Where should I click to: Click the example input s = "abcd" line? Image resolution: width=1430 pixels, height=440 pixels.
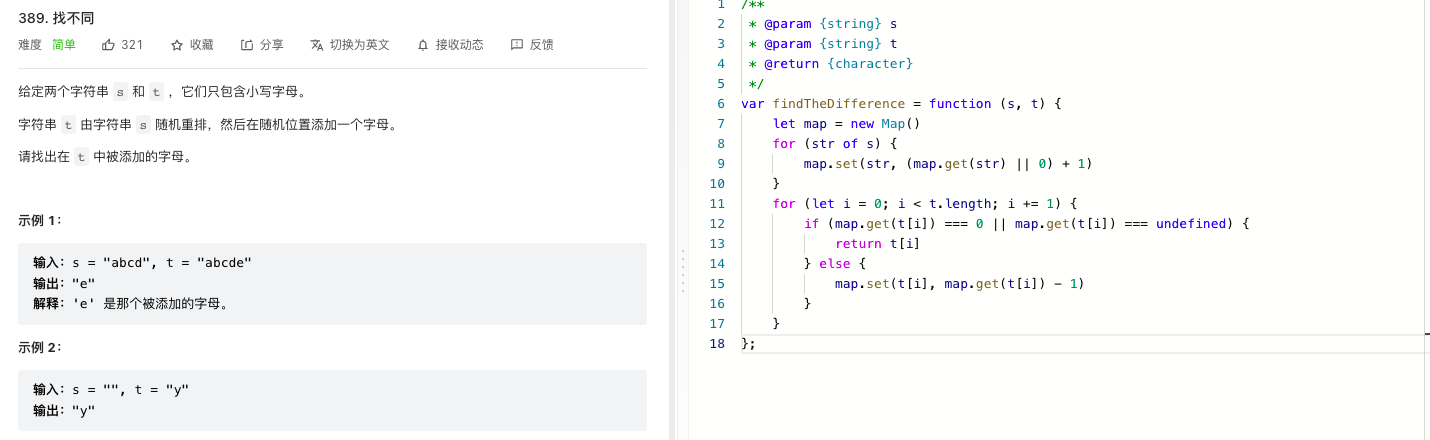pos(142,262)
